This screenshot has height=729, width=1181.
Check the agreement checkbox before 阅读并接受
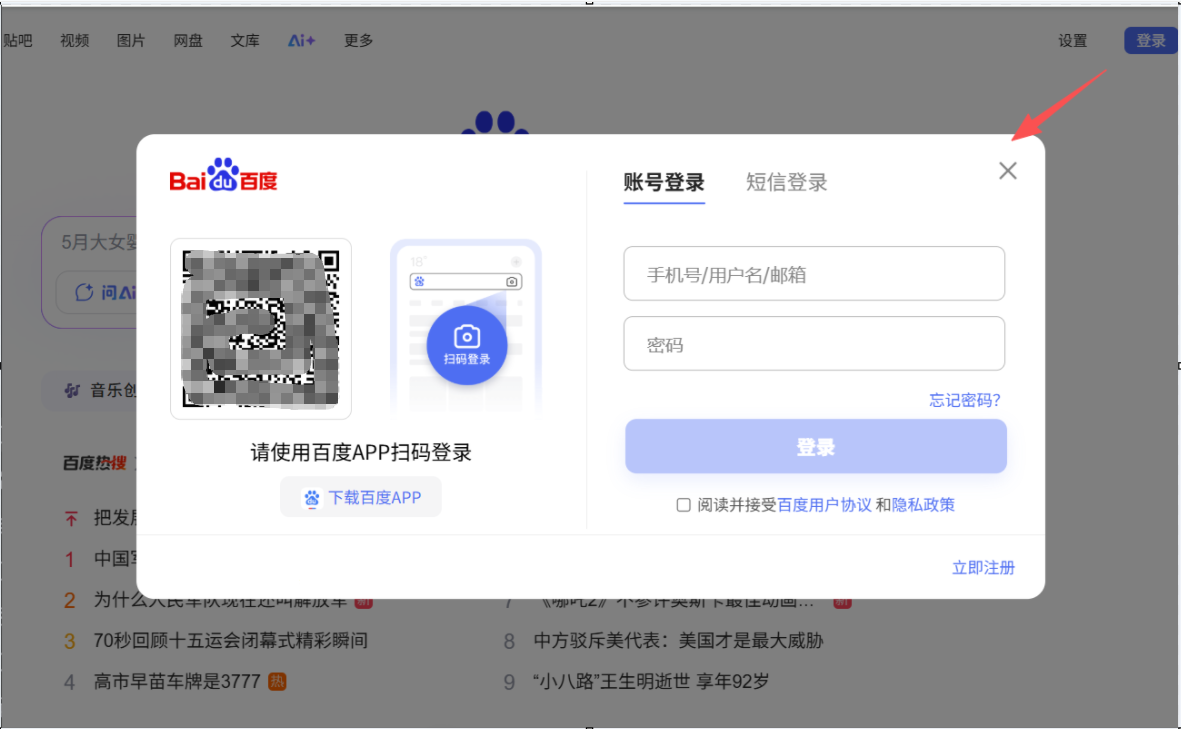coord(683,505)
